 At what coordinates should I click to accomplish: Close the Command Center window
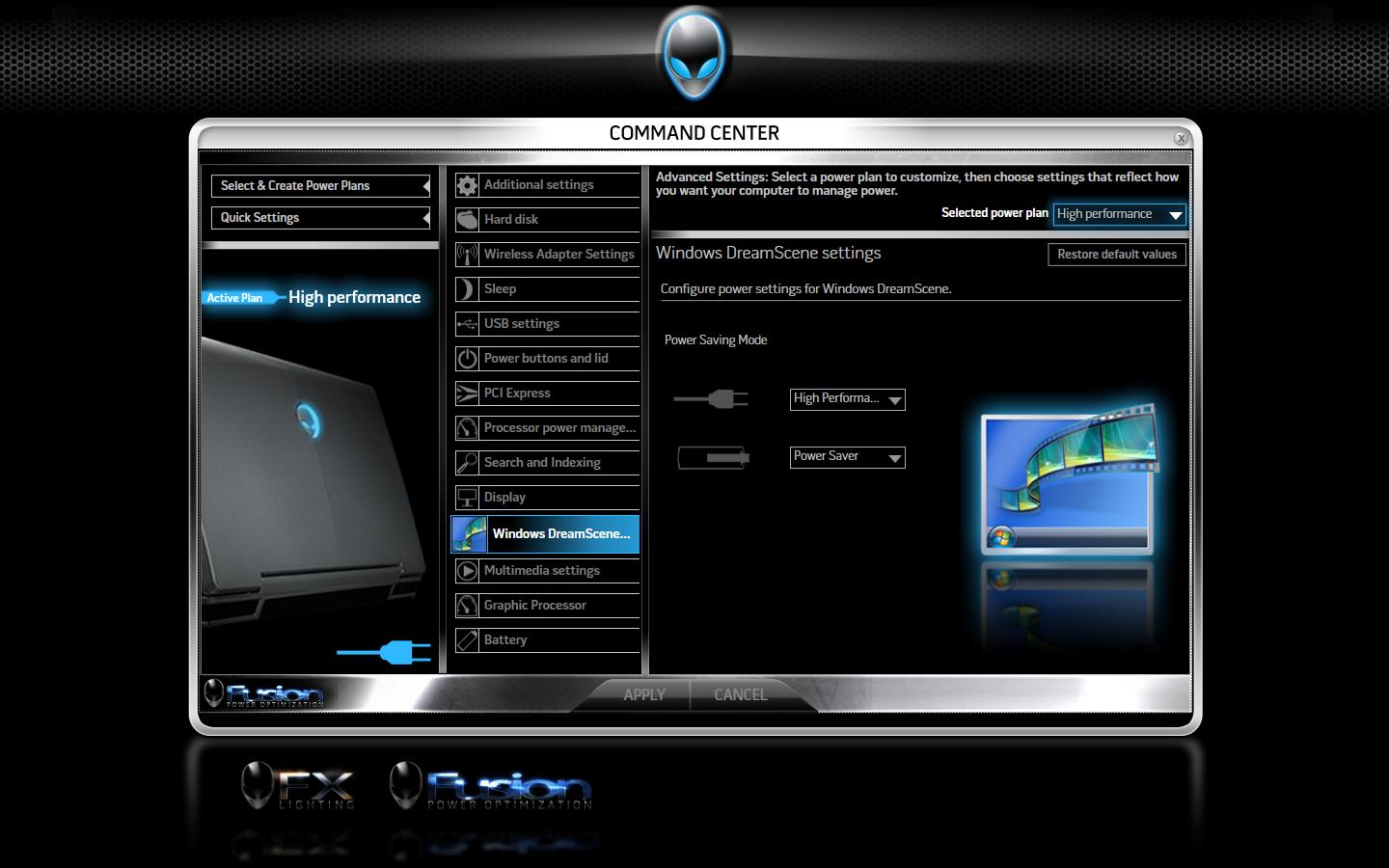tap(1181, 138)
